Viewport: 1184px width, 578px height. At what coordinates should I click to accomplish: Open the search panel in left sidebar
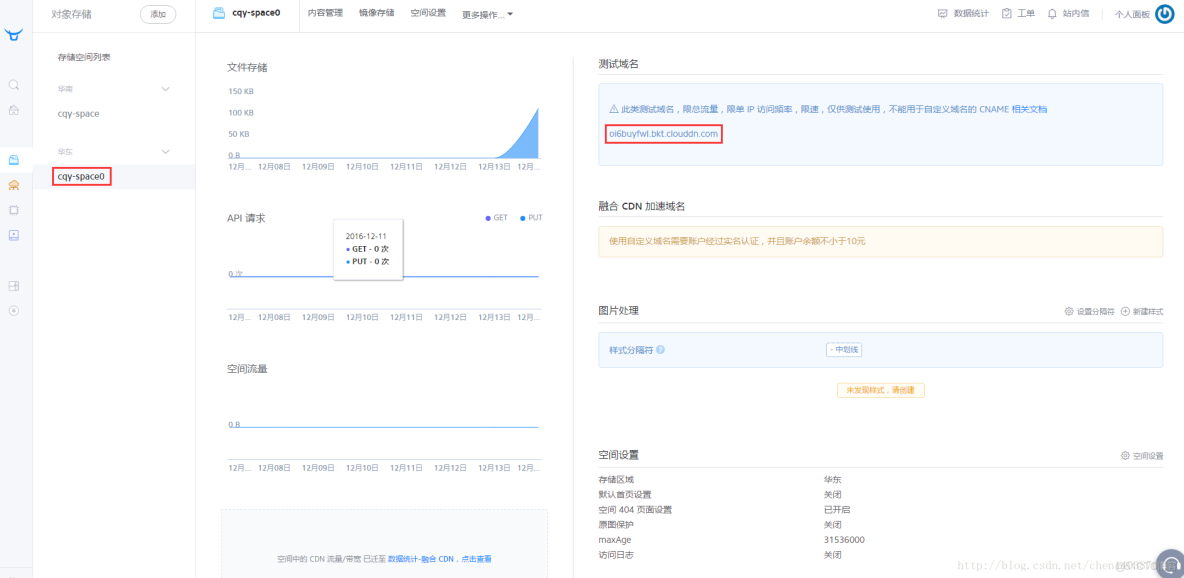coord(14,85)
